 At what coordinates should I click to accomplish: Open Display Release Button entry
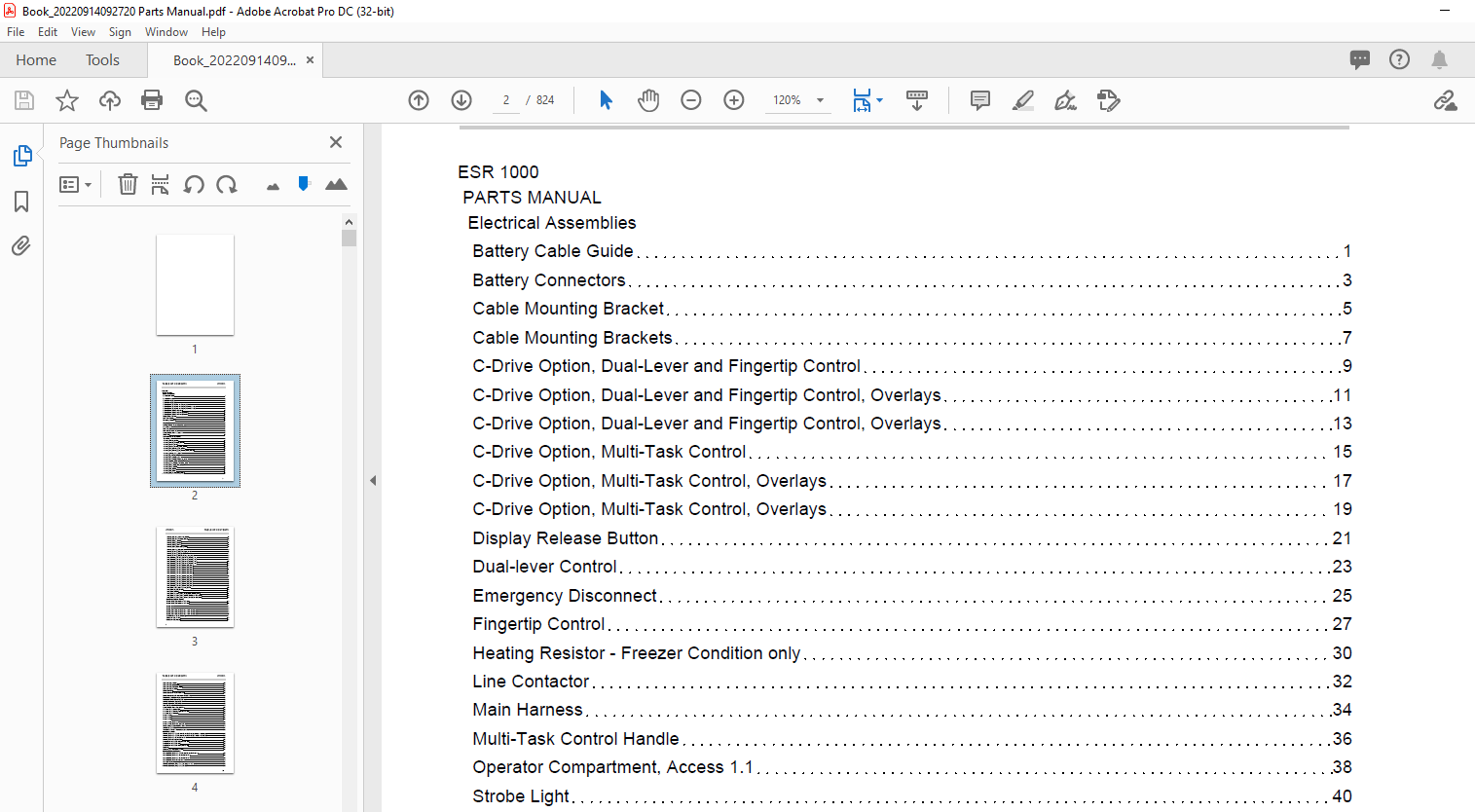(911, 538)
